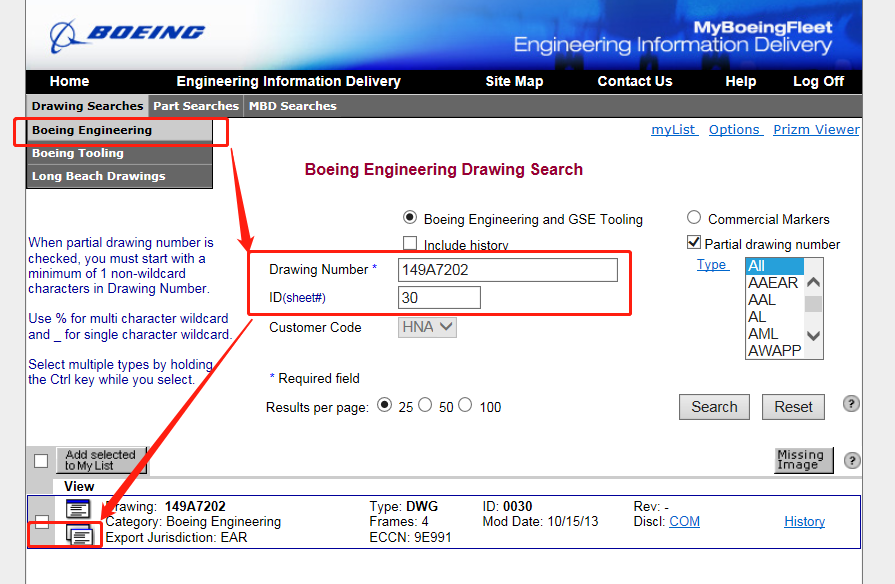Click help icon next to Missing Image
This screenshot has width=895, height=584.
(x=852, y=460)
